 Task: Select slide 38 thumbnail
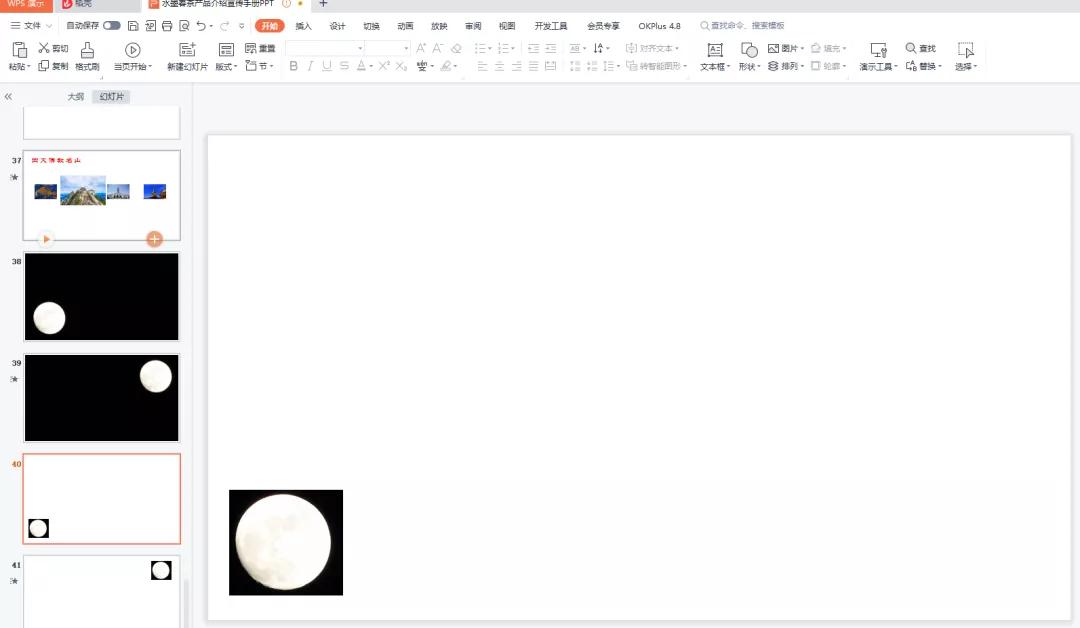[x=101, y=296]
